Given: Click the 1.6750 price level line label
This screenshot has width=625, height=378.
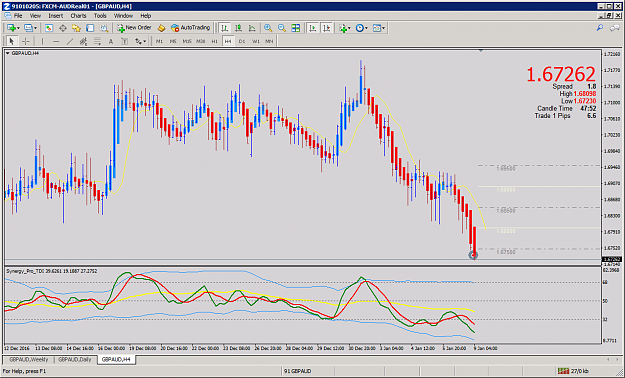Looking at the screenshot, I should 506,252.
